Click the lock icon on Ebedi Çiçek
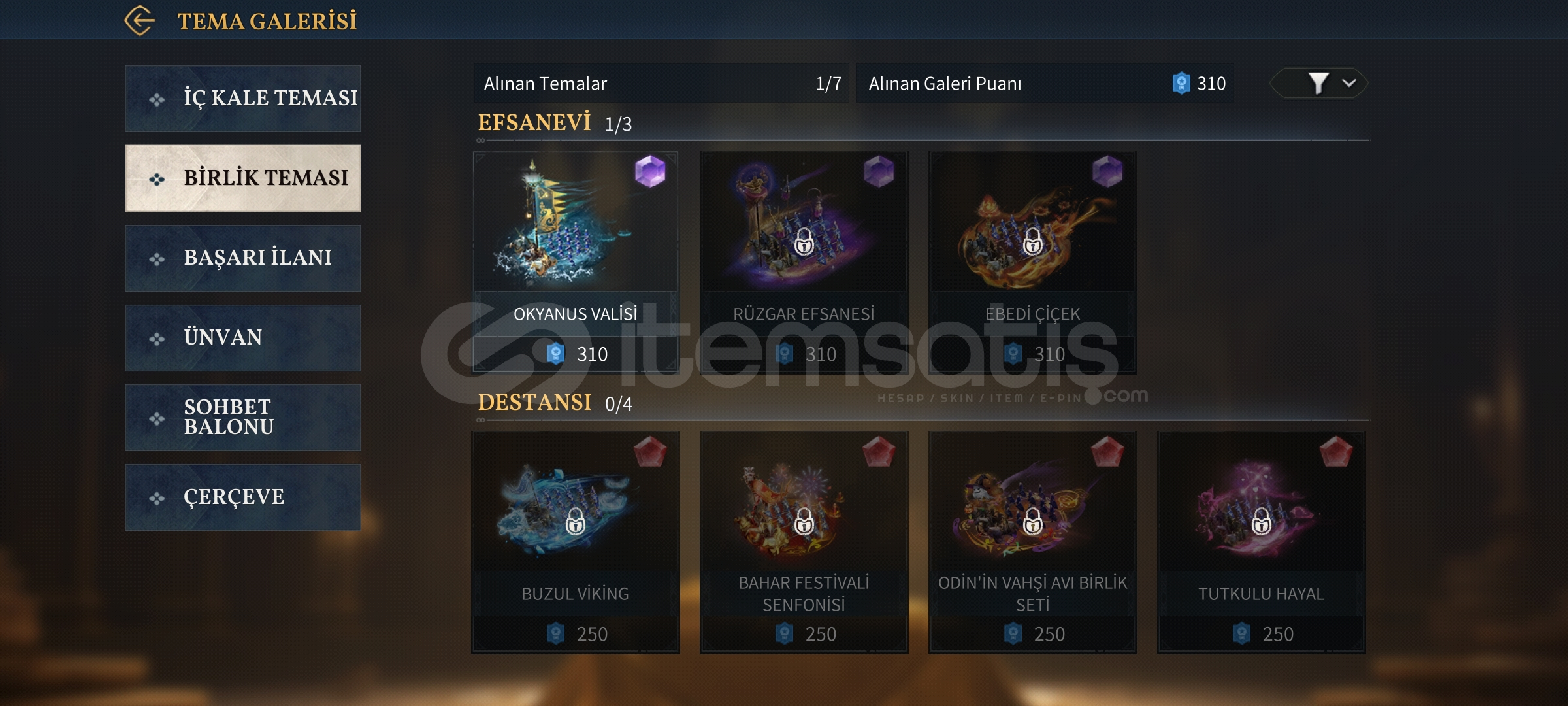This screenshot has width=1568, height=706. 1033,242
